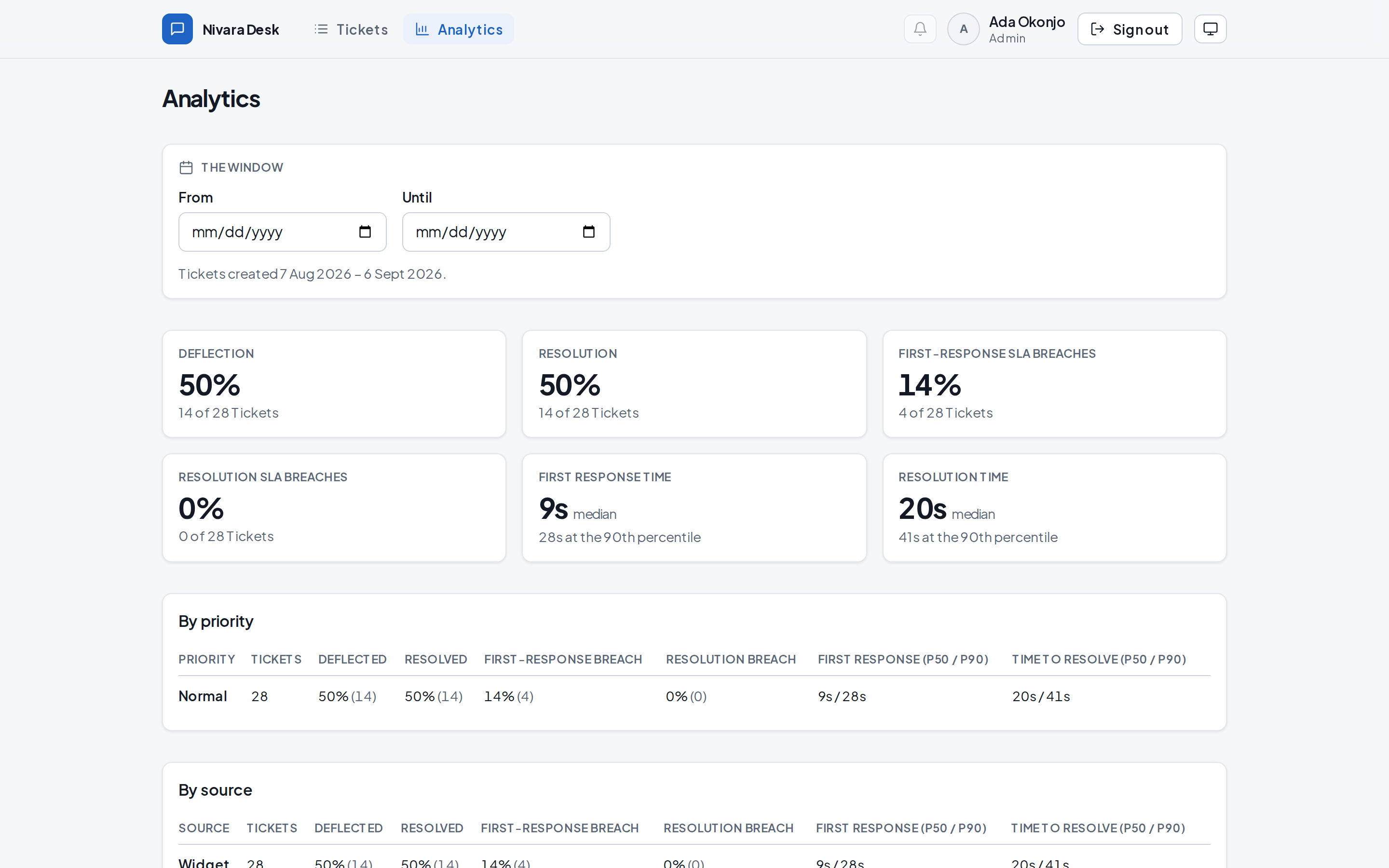Click '14% (4)' in the Normal row

click(508, 696)
